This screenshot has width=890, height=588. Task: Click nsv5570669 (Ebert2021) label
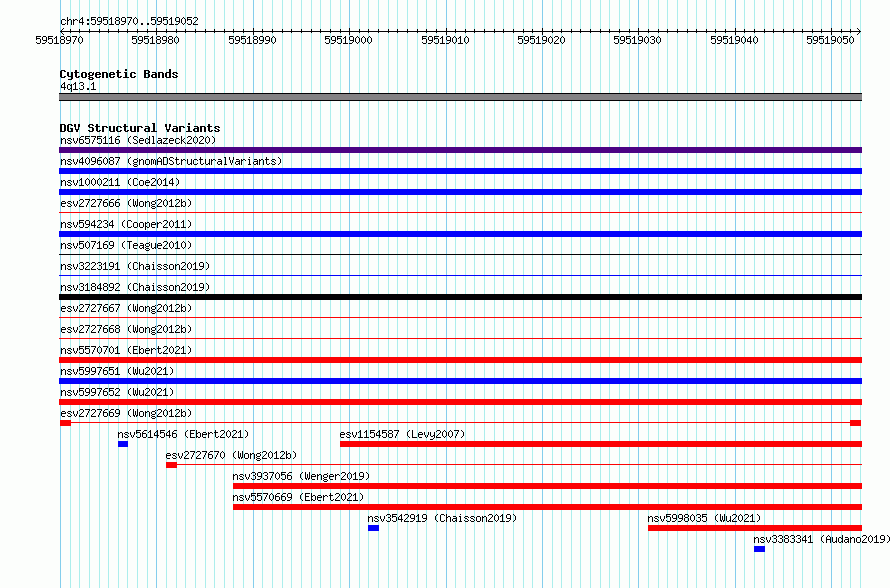coord(299,497)
